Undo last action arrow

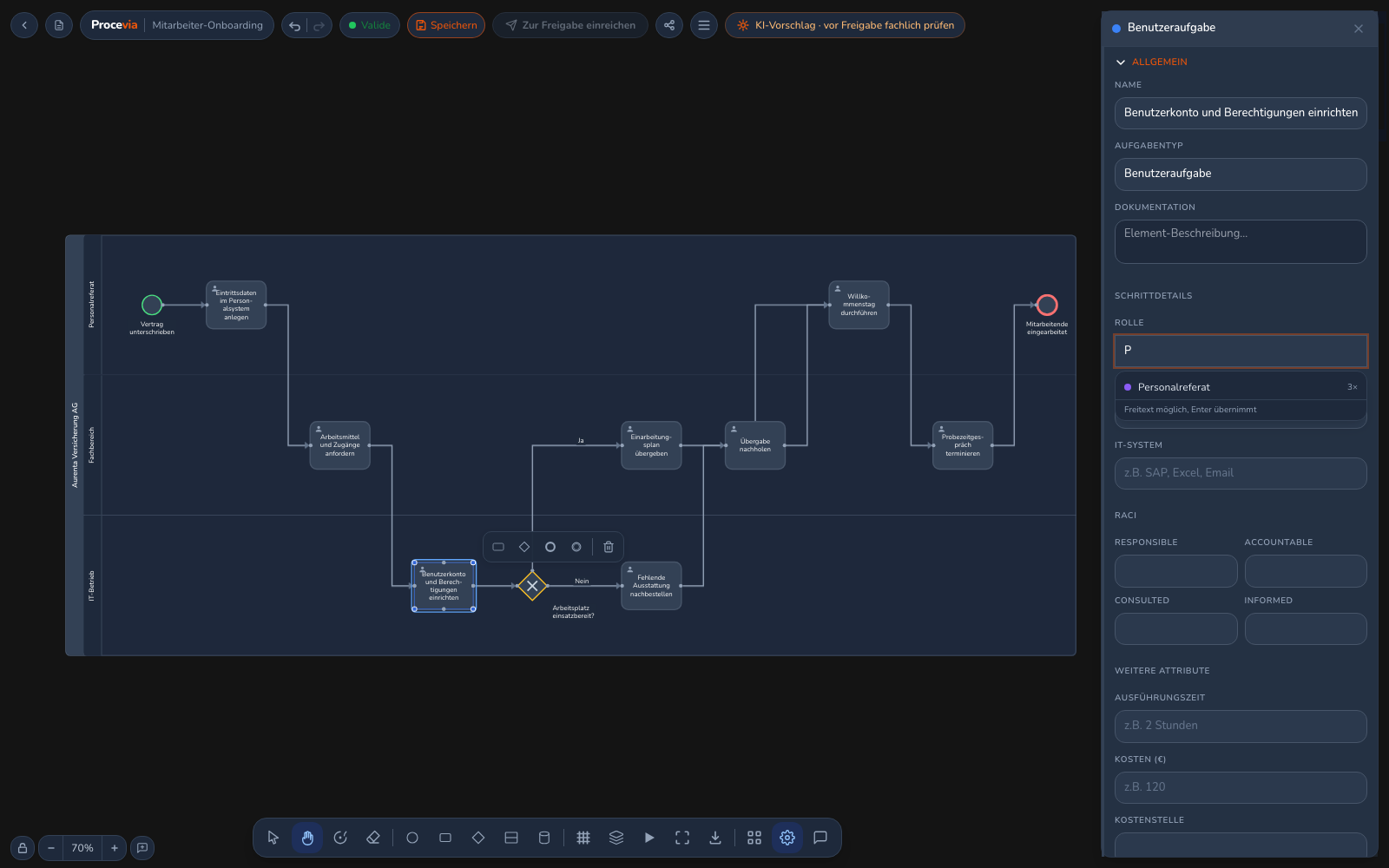[x=295, y=25]
